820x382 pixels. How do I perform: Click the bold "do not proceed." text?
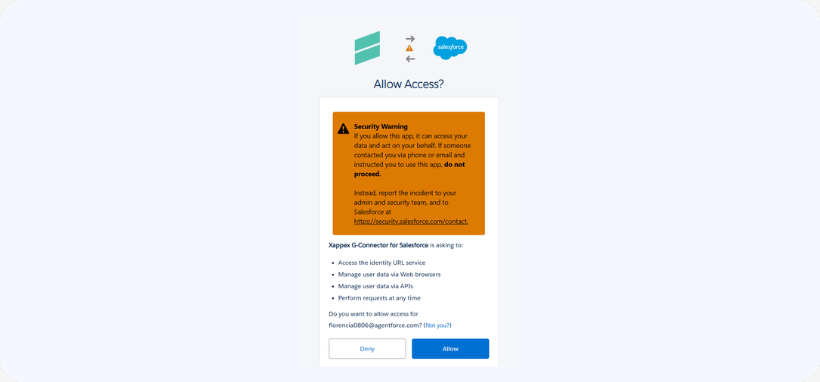coord(409,169)
